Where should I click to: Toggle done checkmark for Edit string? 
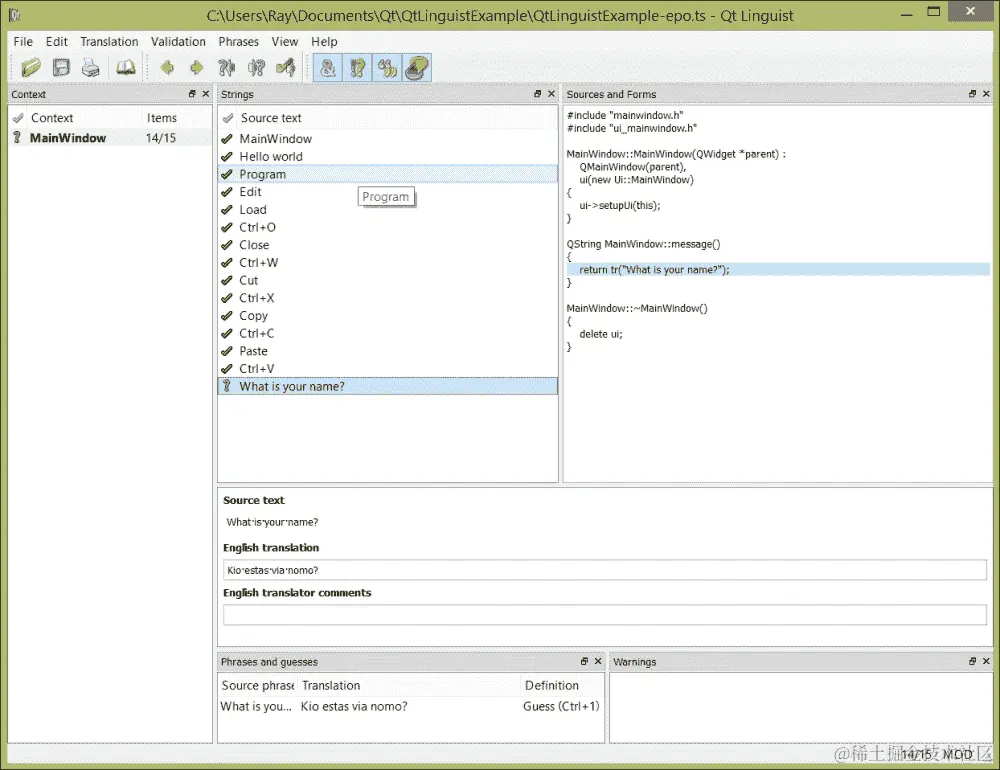click(226, 192)
